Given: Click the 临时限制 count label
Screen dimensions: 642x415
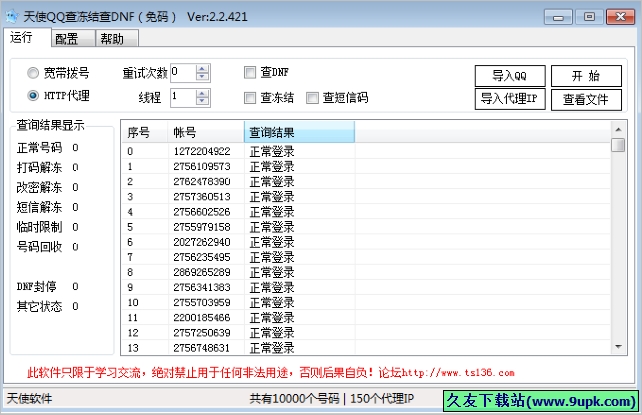Looking at the screenshot, I should 39,227.
